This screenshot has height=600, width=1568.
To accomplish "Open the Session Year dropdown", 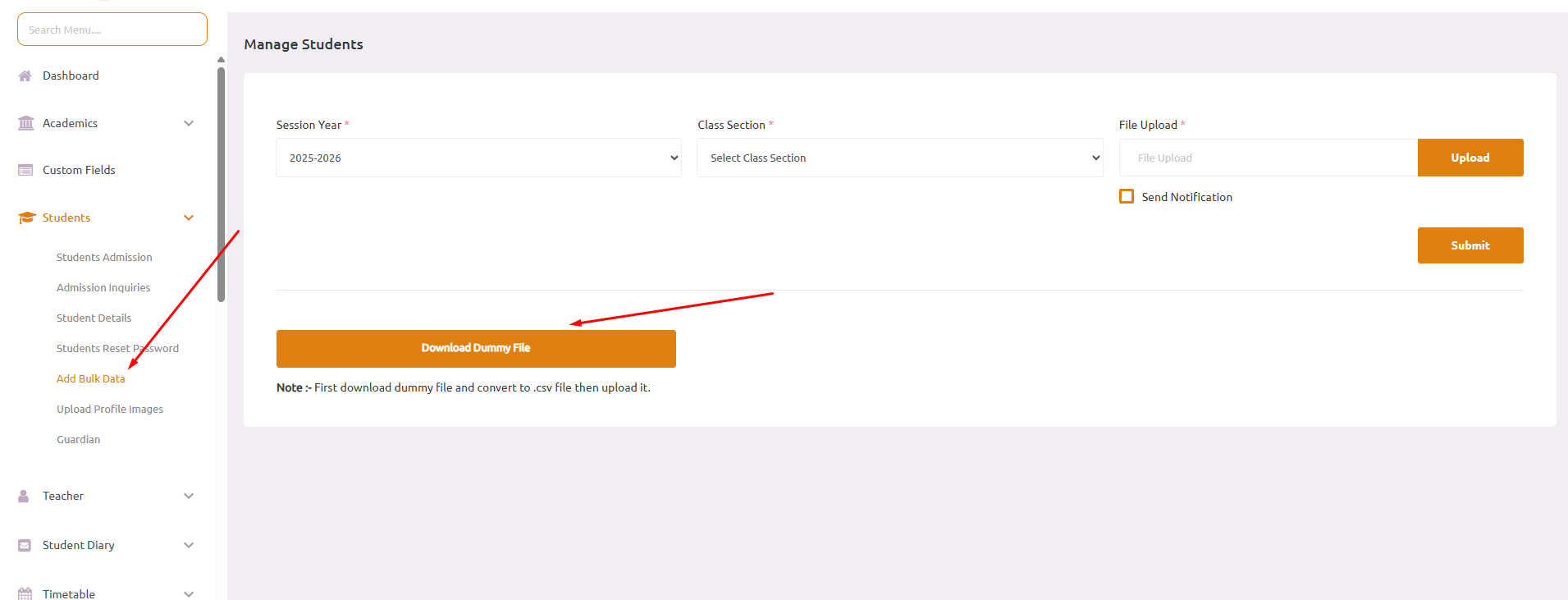I will (478, 158).
